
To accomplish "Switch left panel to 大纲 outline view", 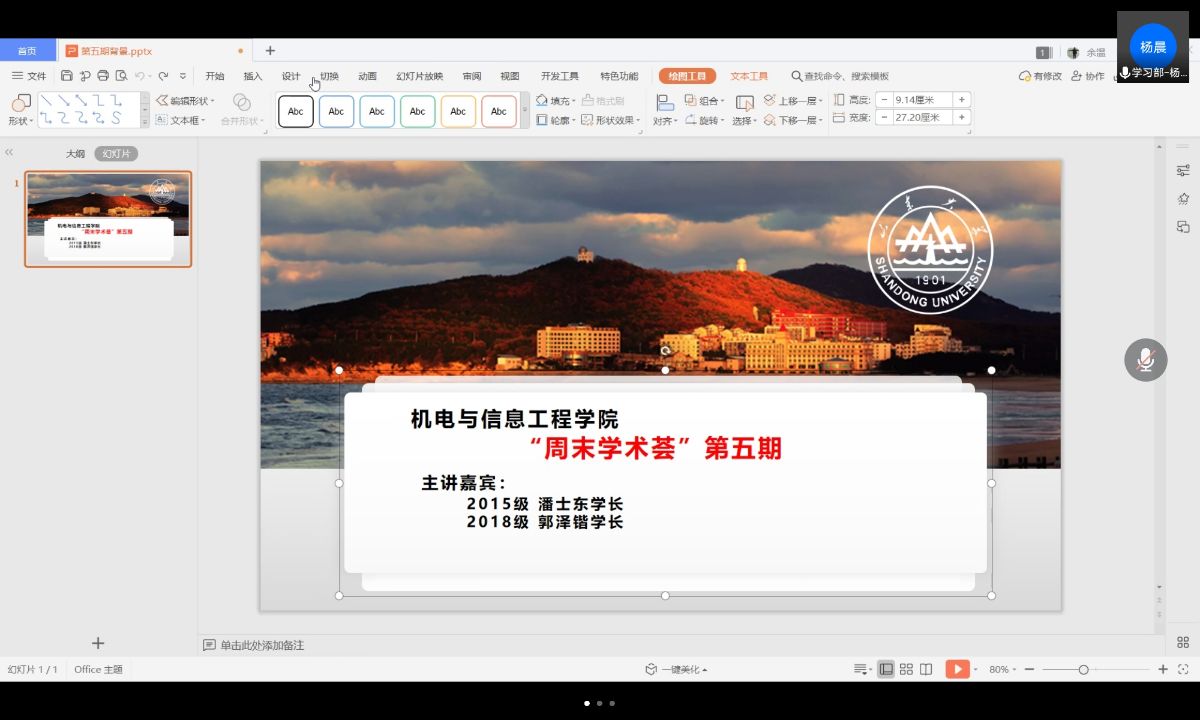I will [75, 154].
